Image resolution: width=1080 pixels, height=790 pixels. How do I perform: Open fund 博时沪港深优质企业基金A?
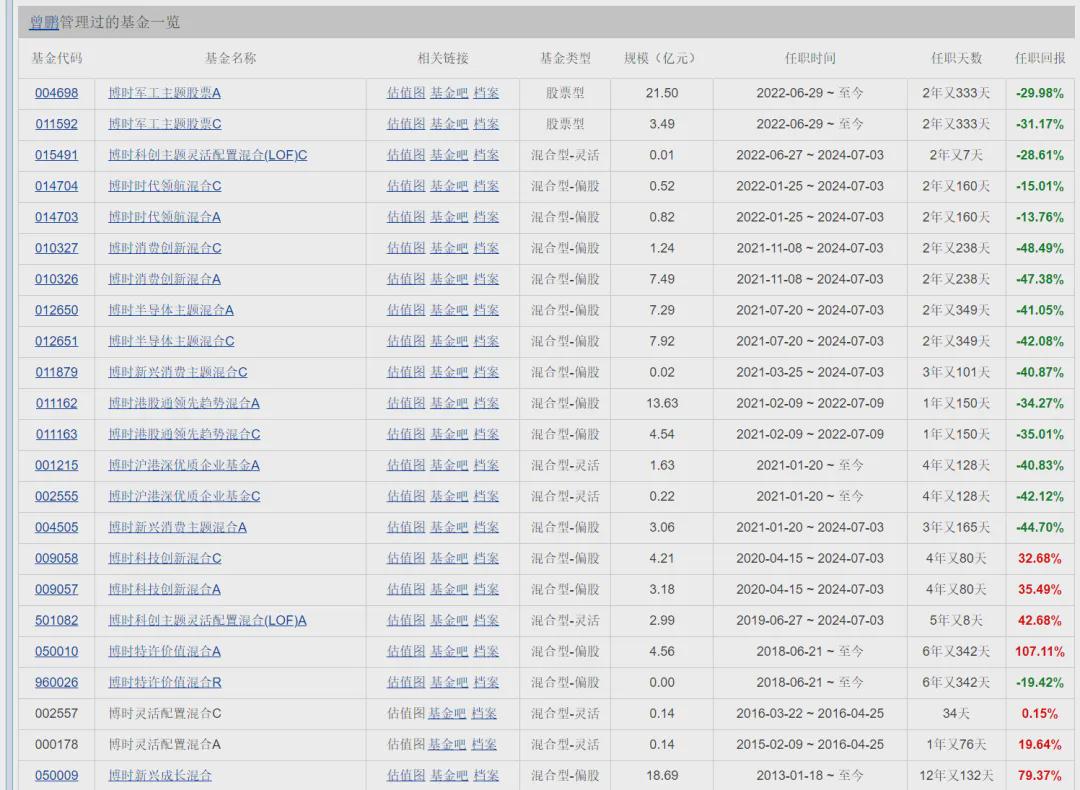[184, 465]
